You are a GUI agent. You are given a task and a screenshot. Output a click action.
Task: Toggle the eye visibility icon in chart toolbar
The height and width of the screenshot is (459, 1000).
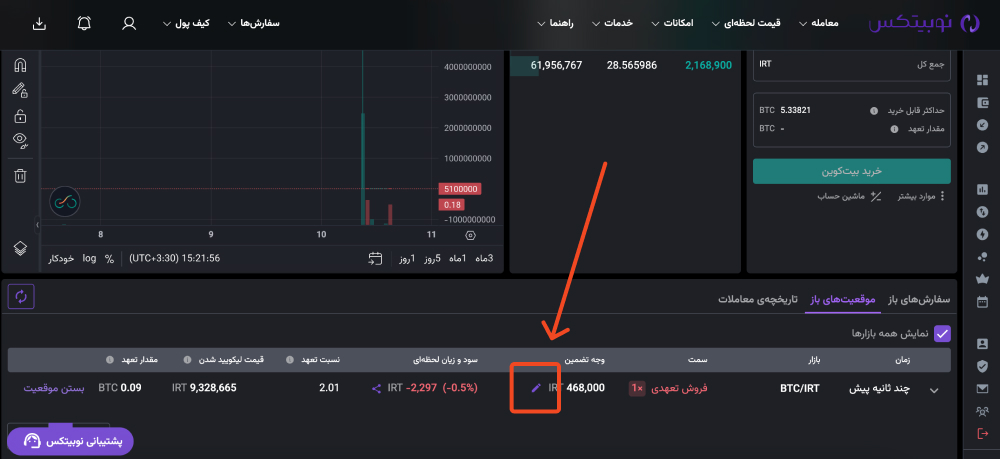20,140
